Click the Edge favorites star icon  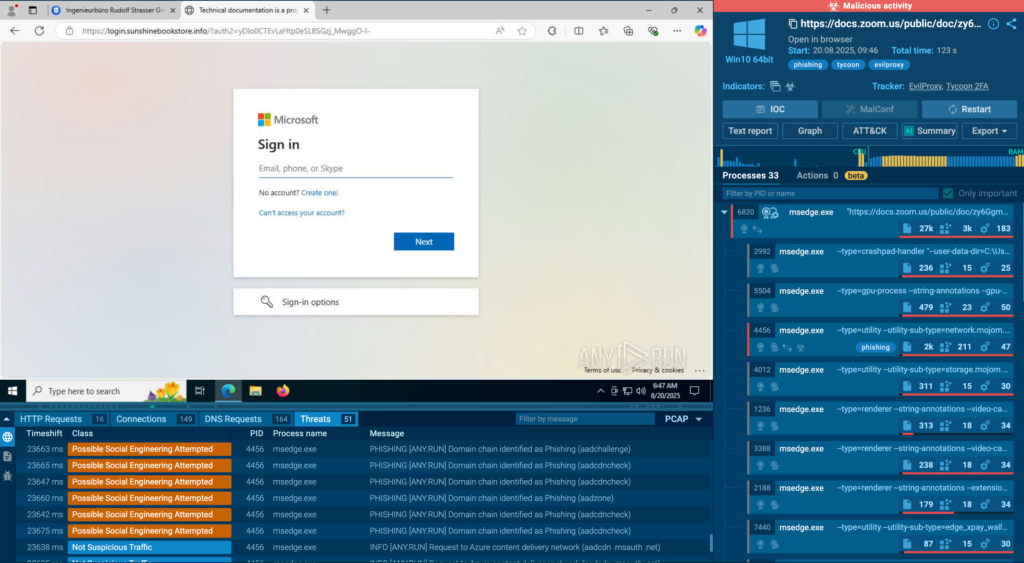(522, 31)
